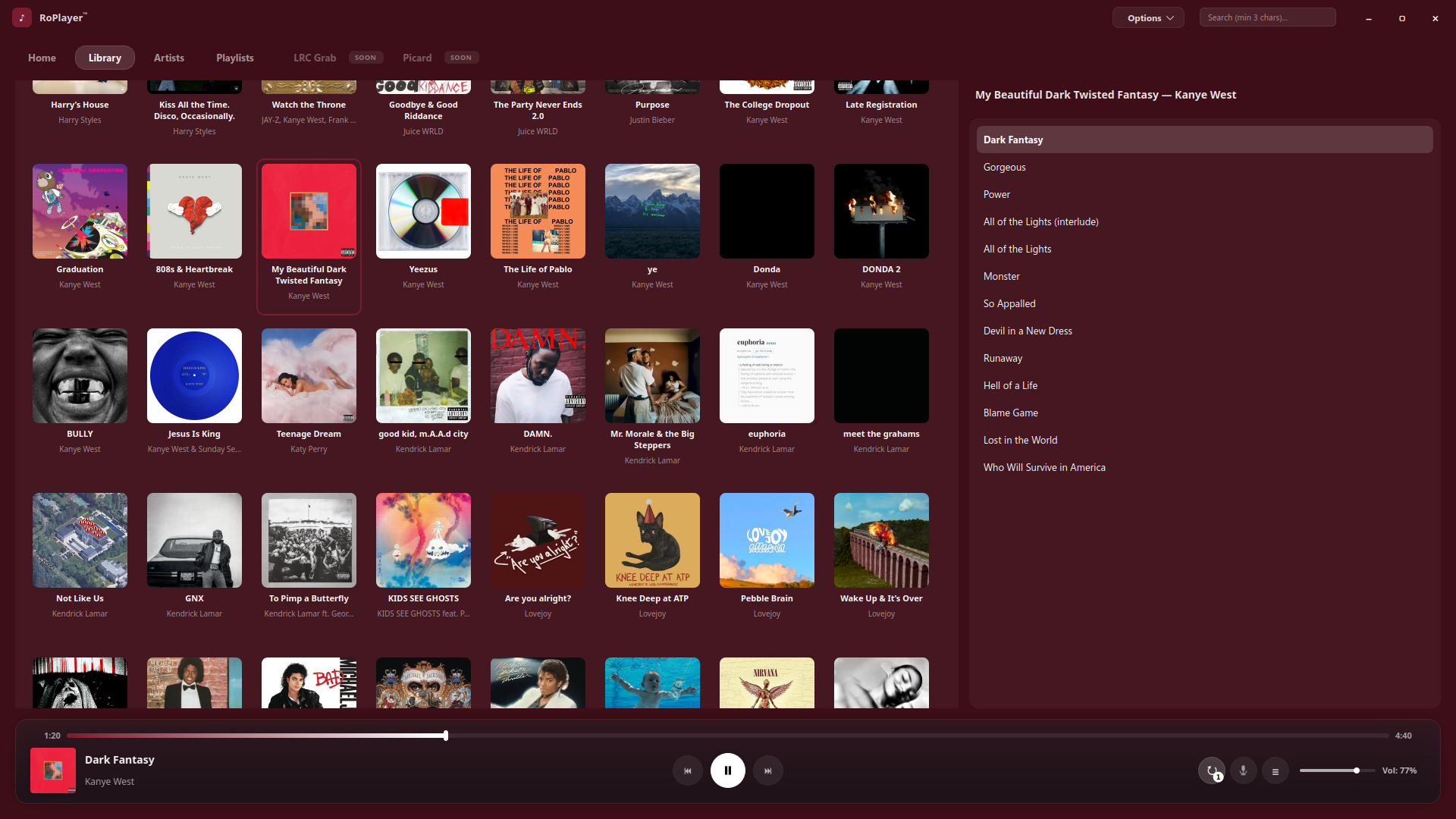Image resolution: width=1456 pixels, height=819 pixels.
Task: Click the Purpose album title
Action: 652,105
